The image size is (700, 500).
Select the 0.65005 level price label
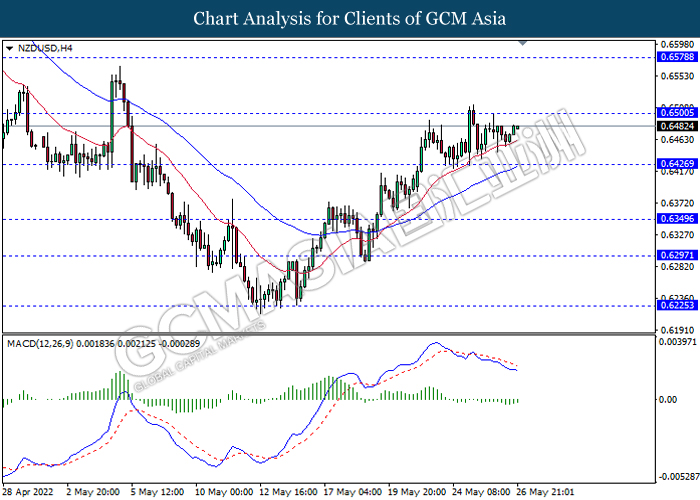pyautogui.click(x=677, y=112)
